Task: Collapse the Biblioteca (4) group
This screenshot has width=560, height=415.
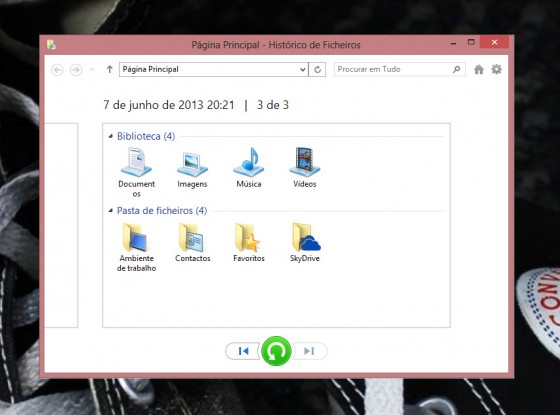Action: (111, 136)
